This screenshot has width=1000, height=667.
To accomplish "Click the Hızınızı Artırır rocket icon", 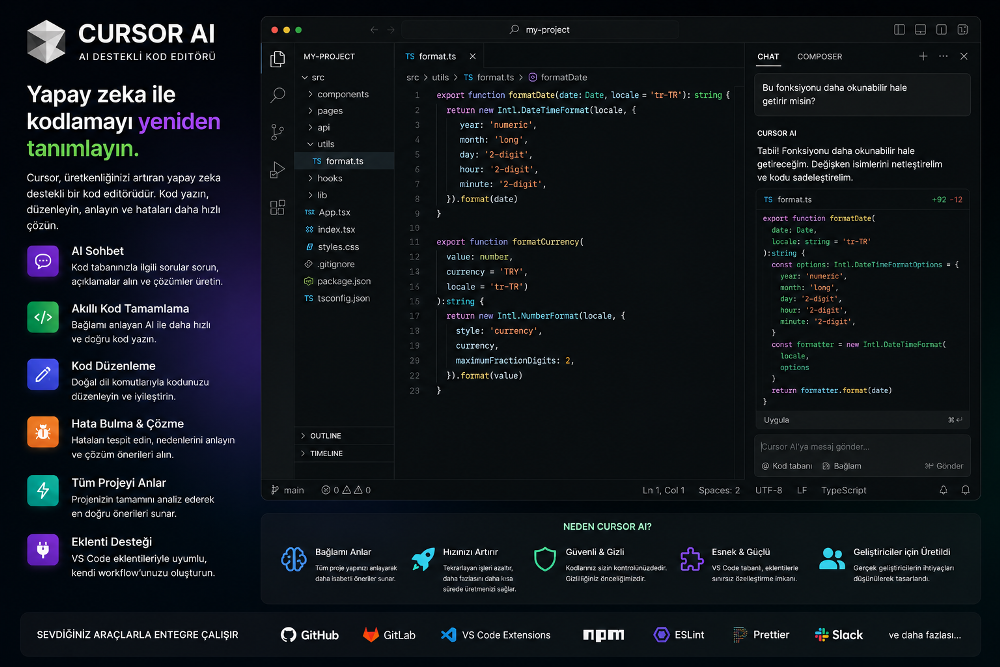I will pyautogui.click(x=423, y=559).
